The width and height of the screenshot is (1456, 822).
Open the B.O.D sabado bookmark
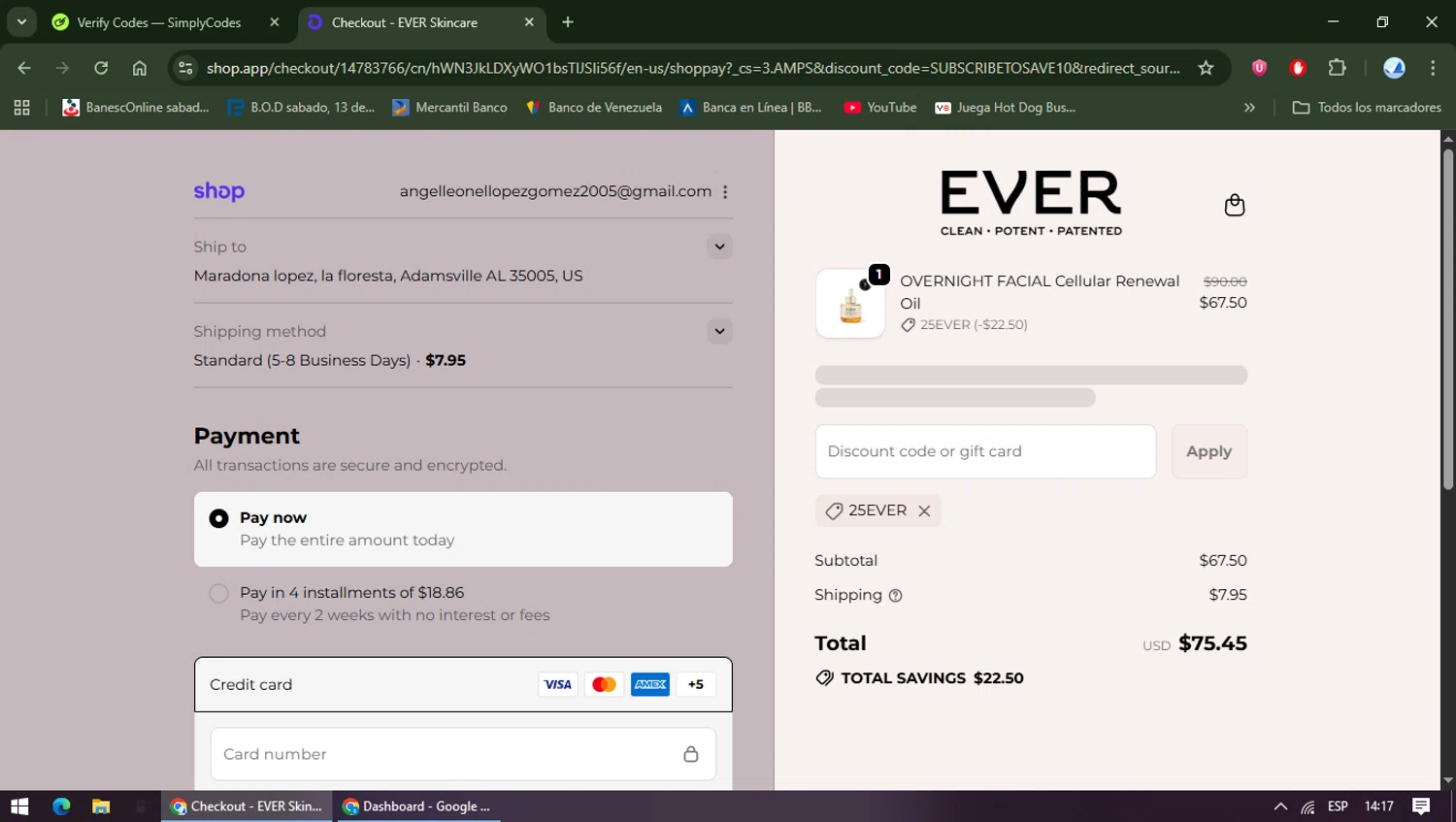(301, 108)
